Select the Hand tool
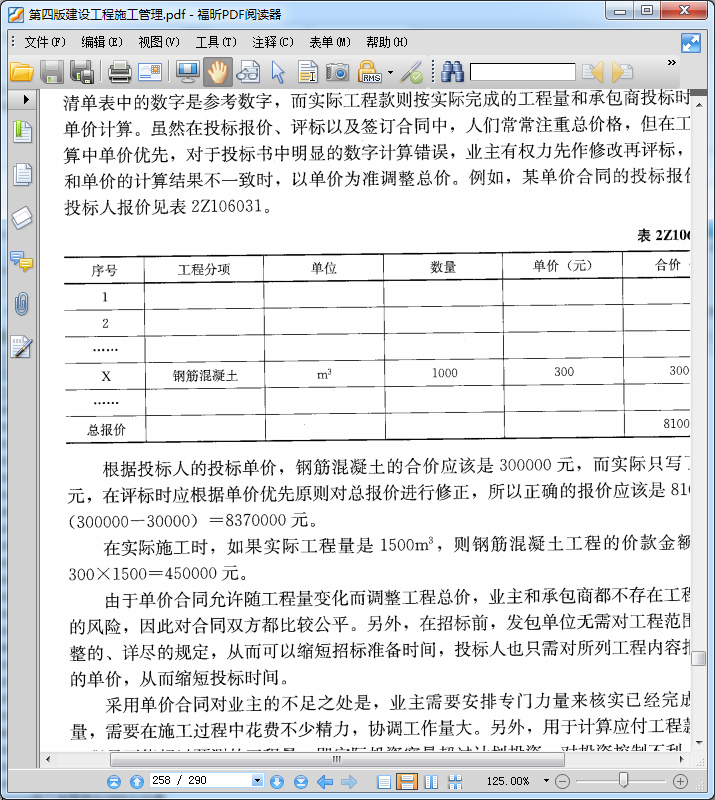The height and width of the screenshot is (800, 715). pyautogui.click(x=217, y=72)
